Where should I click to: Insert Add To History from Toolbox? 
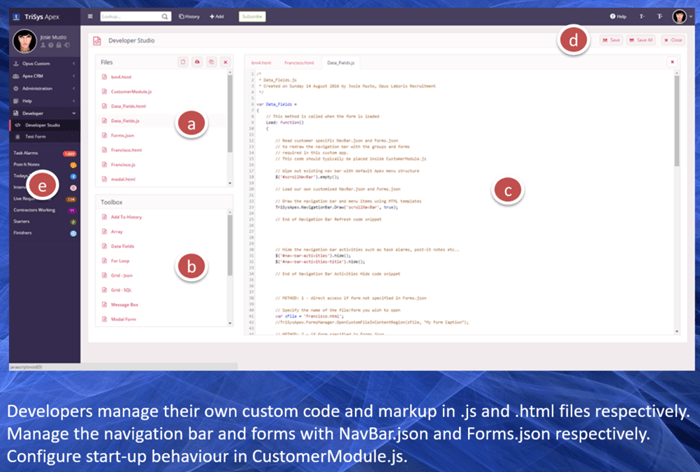pos(126,217)
